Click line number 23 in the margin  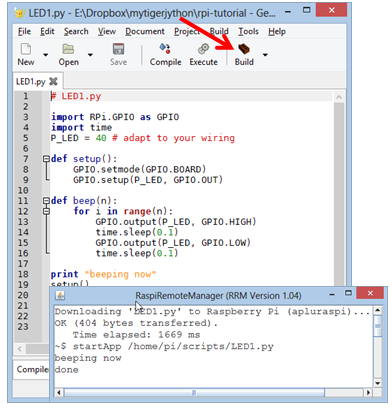coord(23,326)
